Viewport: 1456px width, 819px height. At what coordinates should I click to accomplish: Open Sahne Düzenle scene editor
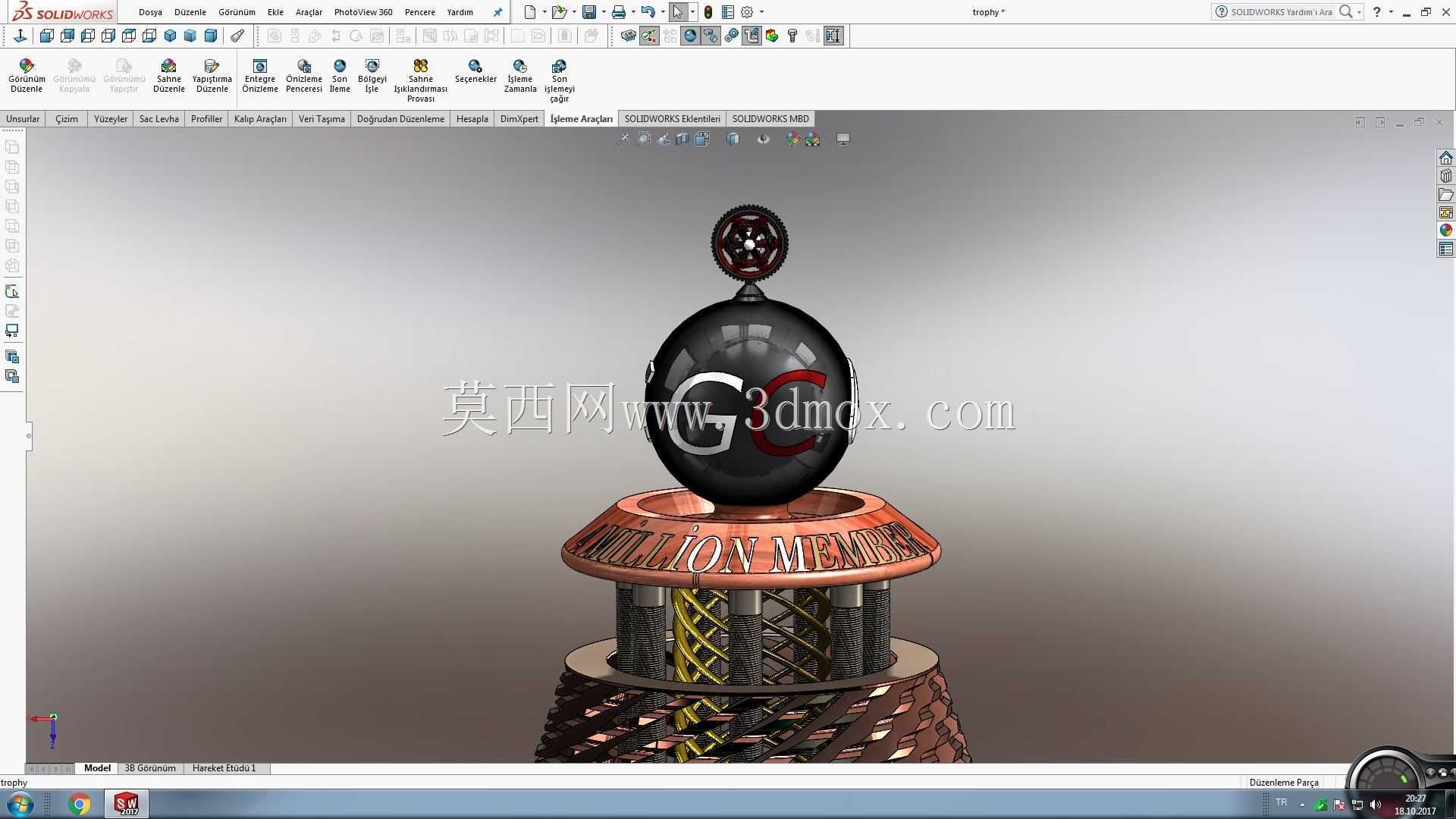(168, 76)
